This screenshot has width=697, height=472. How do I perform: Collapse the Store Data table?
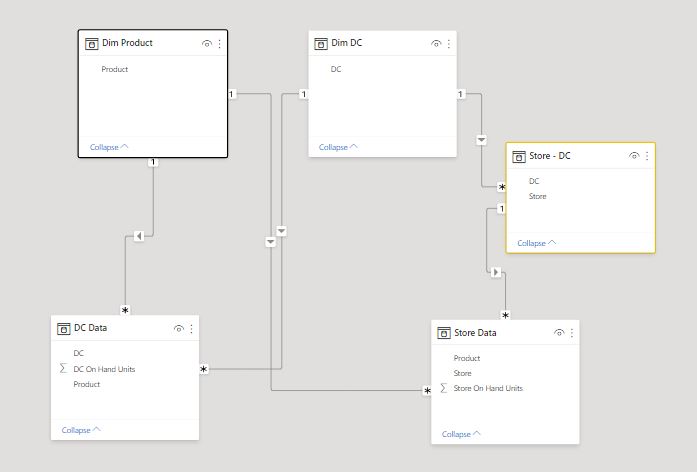[x=461, y=434]
